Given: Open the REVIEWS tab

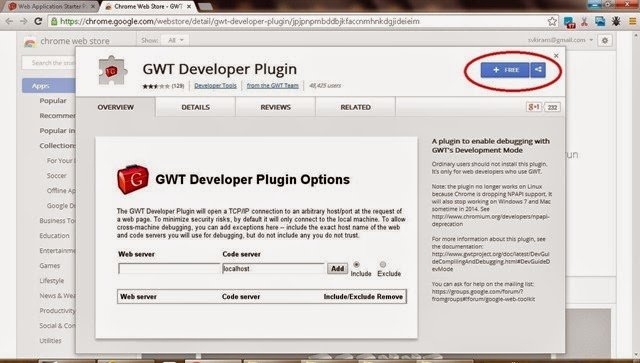Looking at the screenshot, I should [x=276, y=107].
